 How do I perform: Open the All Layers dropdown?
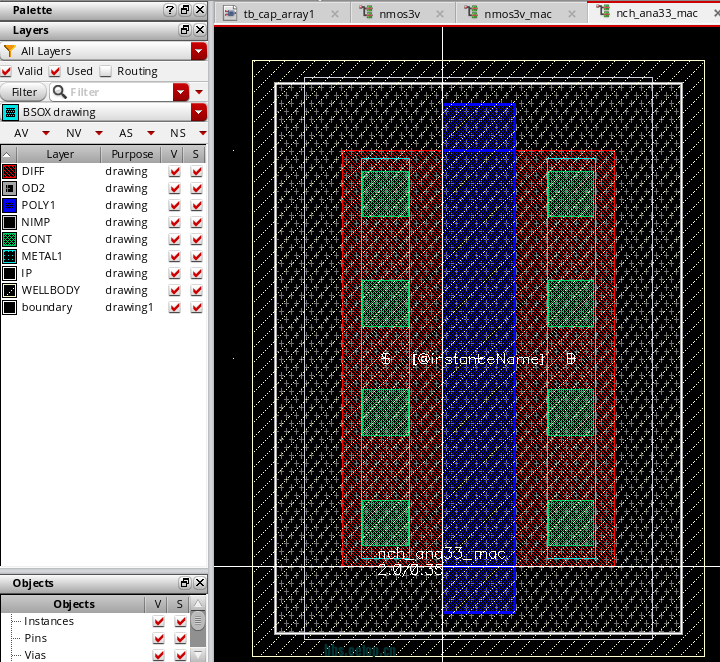click(199, 51)
